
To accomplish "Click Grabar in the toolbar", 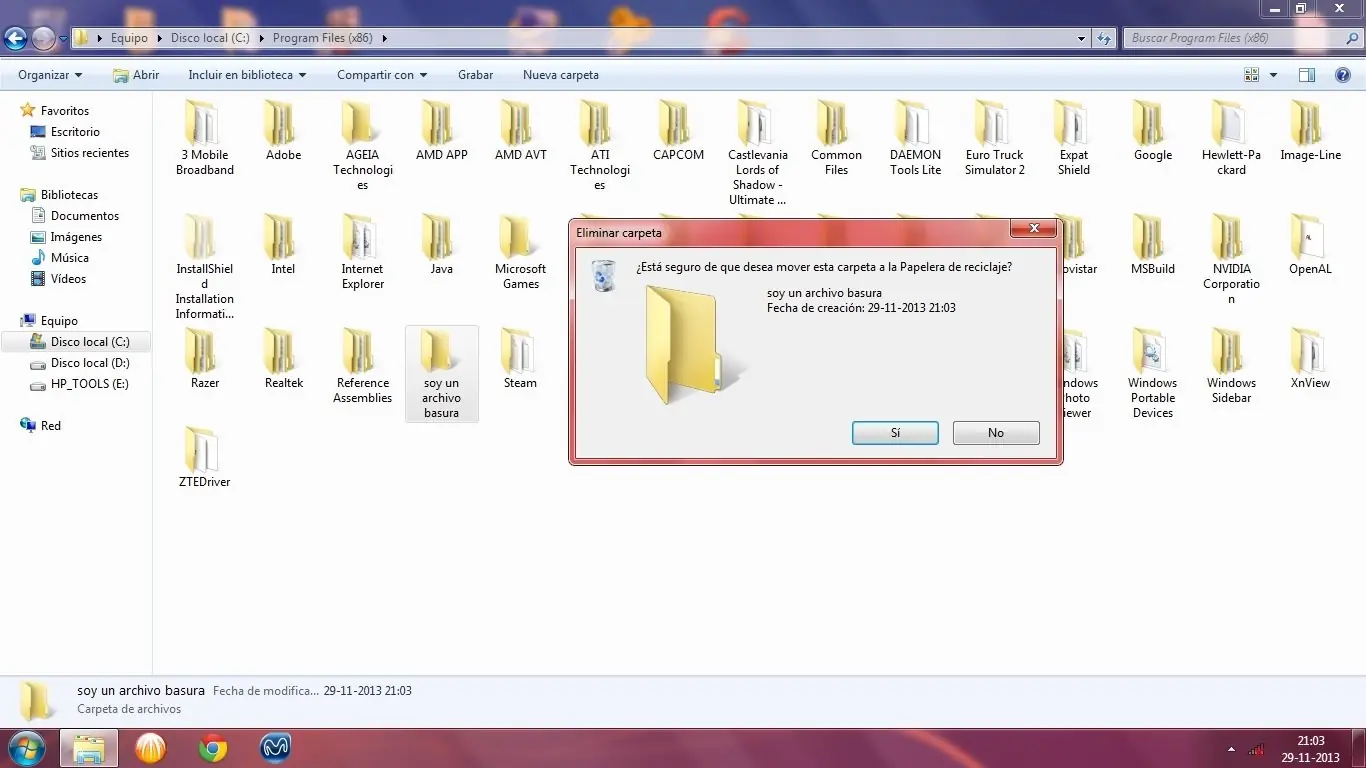I will point(476,75).
